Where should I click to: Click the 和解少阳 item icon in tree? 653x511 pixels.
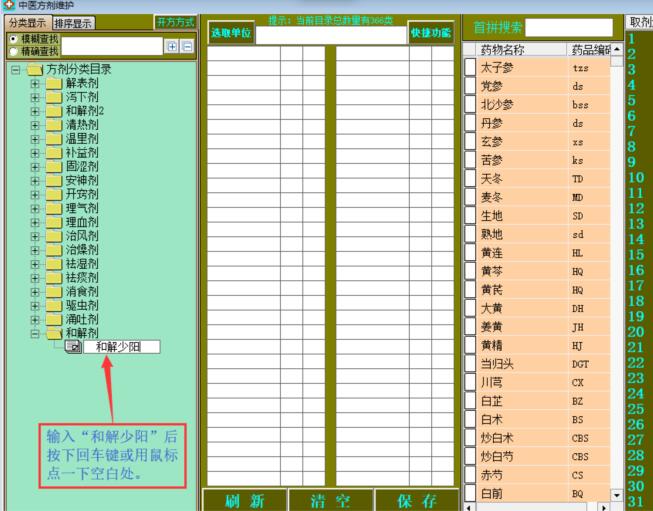point(72,347)
